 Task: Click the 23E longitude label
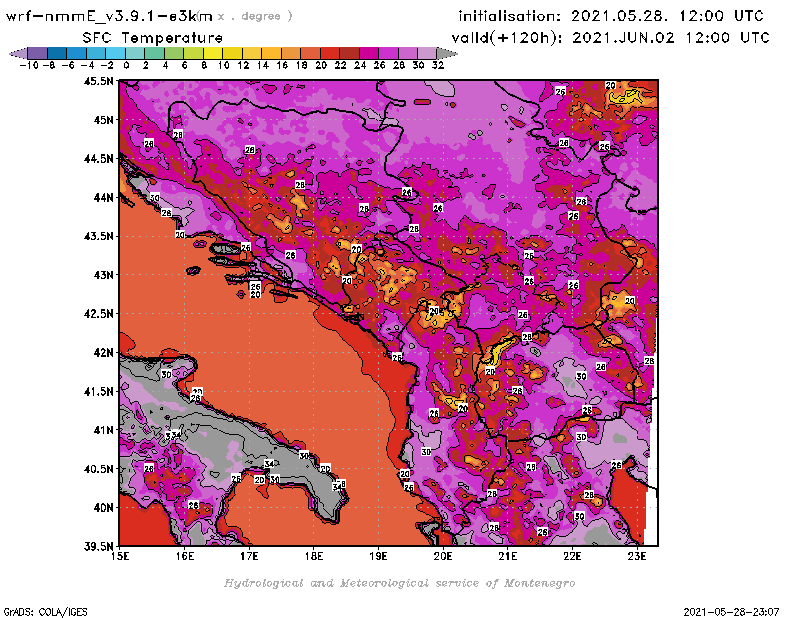(637, 556)
